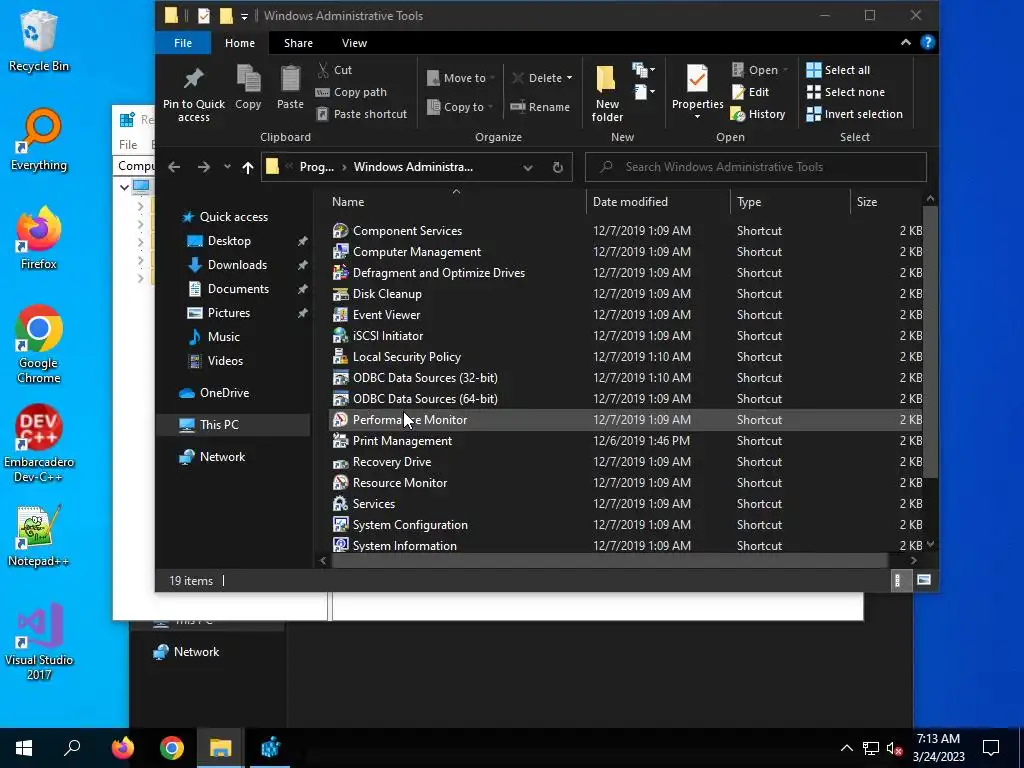1024x768 pixels.
Task: Select the Services shortcut
Action: tap(626, 504)
